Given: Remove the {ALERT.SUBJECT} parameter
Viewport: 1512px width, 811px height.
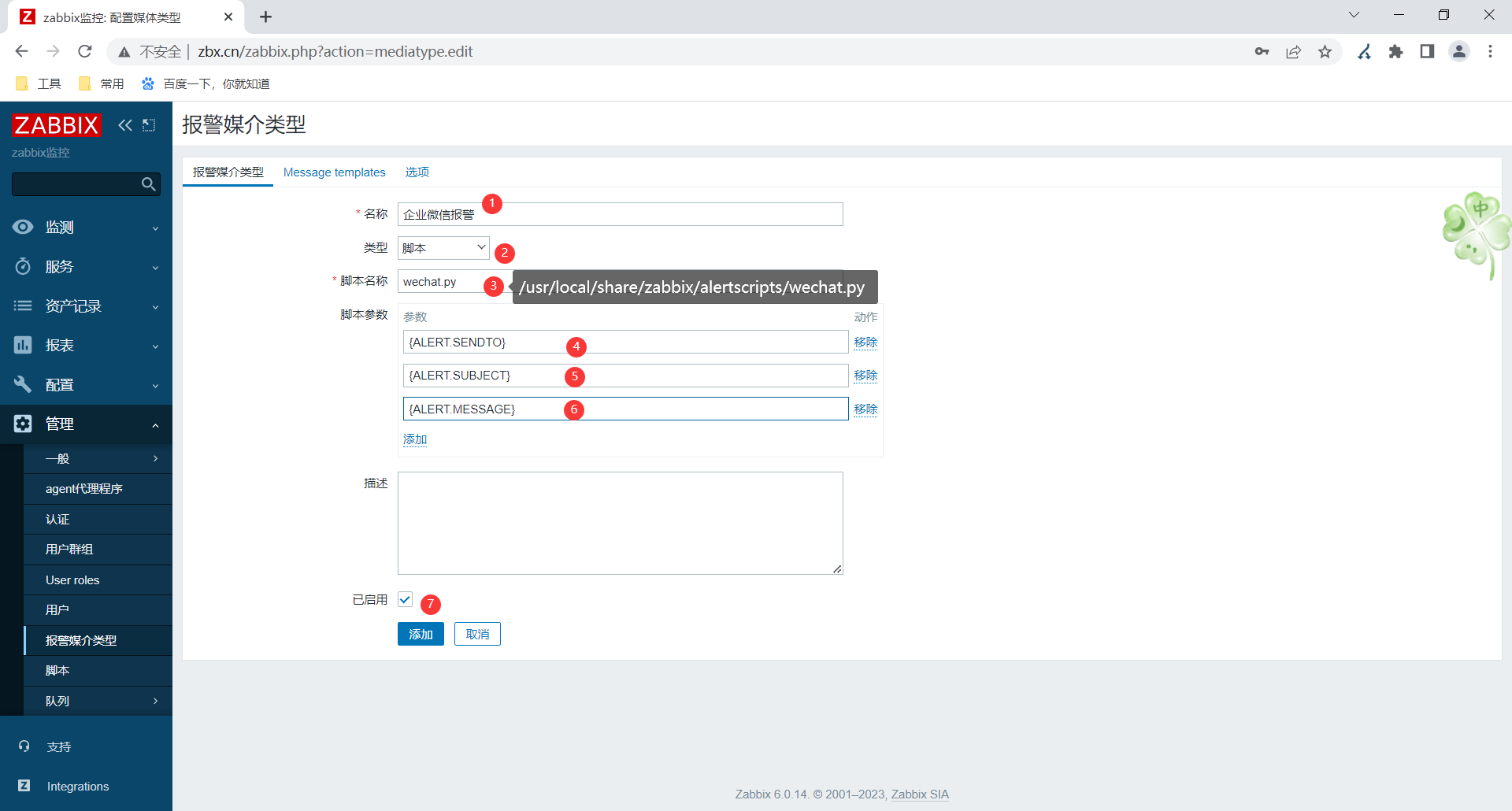Looking at the screenshot, I should coord(865,376).
